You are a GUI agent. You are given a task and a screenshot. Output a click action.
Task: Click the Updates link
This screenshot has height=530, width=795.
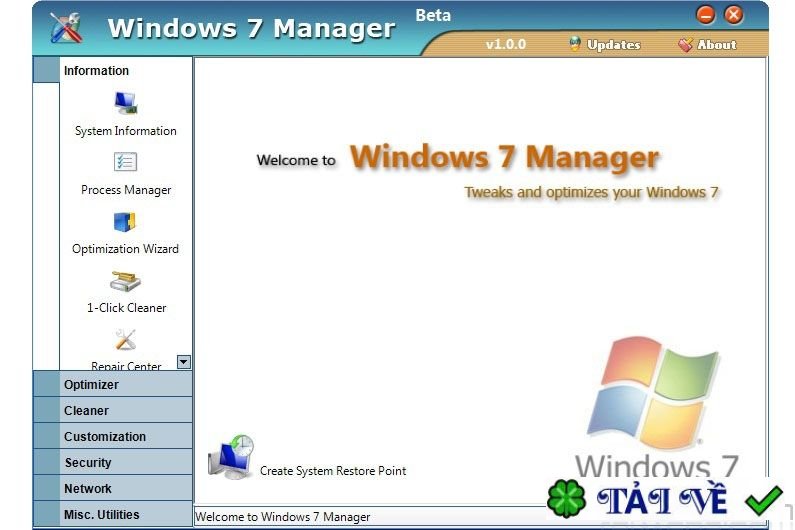coord(613,45)
